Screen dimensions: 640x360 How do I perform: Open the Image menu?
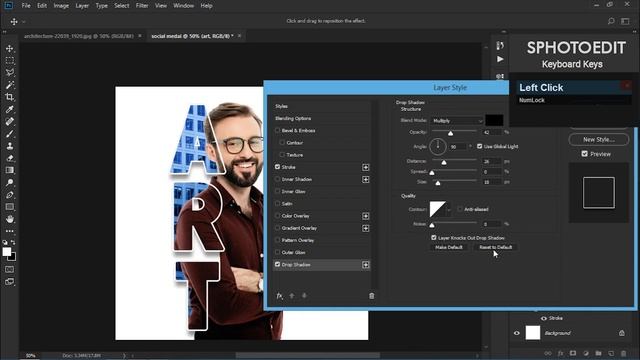click(61, 6)
